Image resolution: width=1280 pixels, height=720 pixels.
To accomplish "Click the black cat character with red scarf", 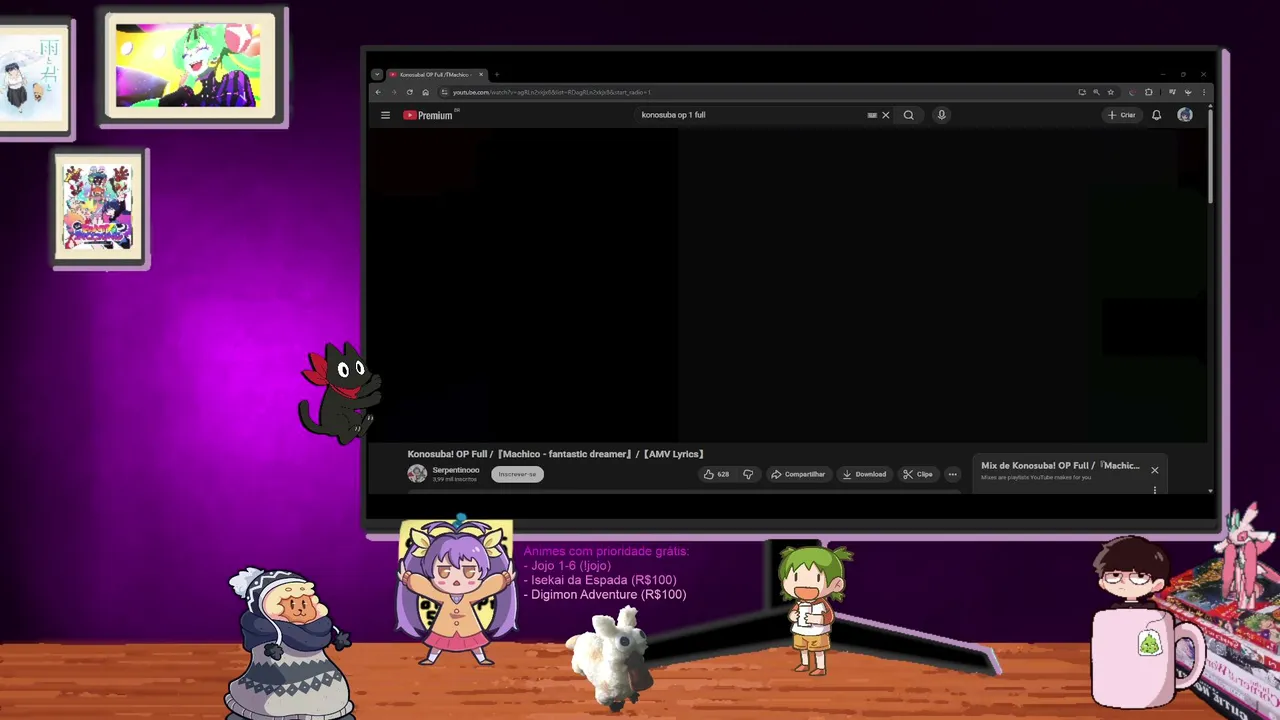I will pyautogui.click(x=339, y=393).
